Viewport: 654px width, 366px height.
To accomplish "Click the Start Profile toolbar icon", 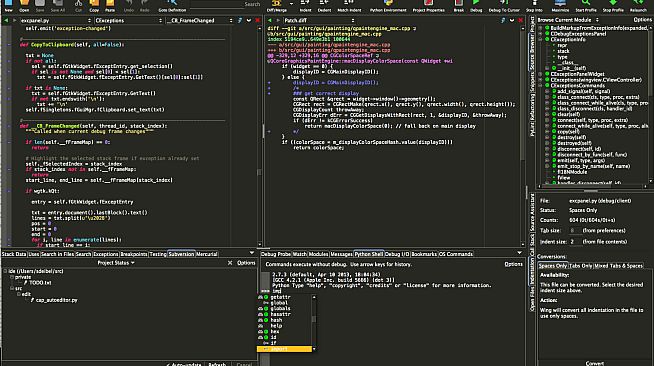I will [x=586, y=4].
